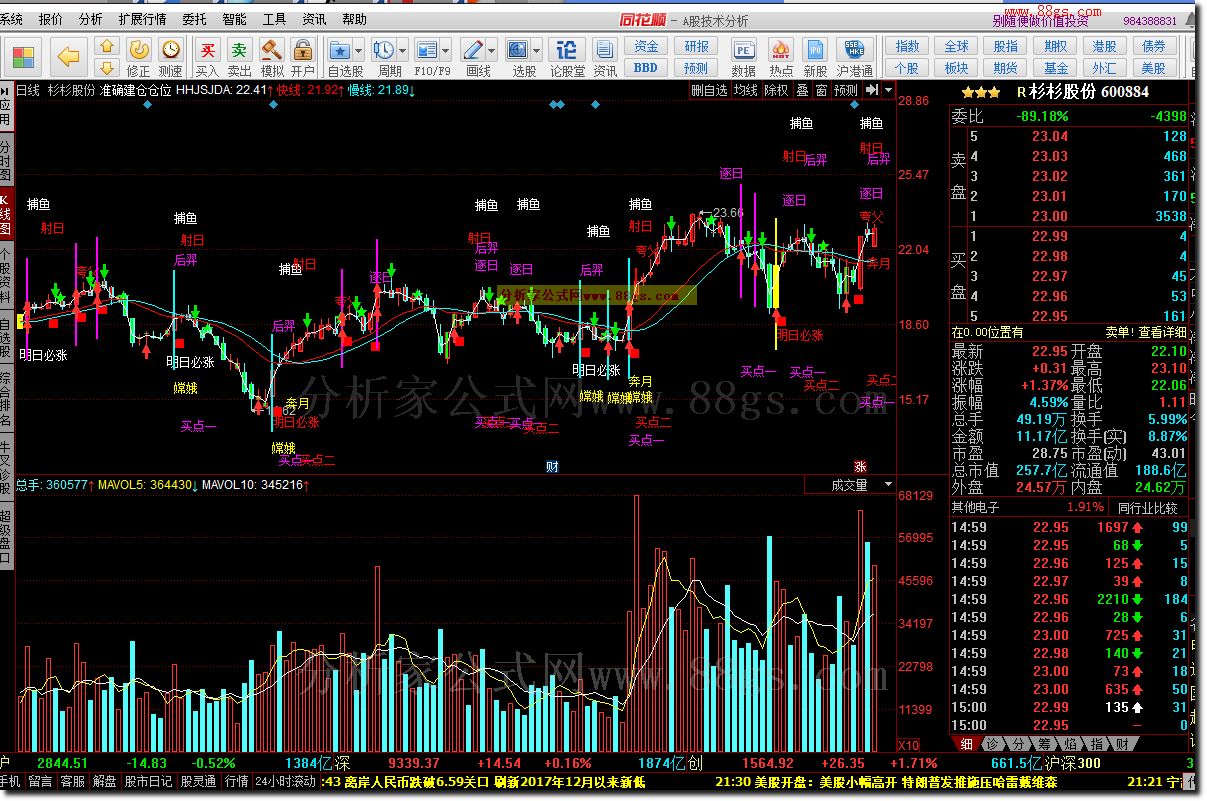This screenshot has width=1207, height=801.
Task: Toggle the 预测 forecast in chart header
Action: [846, 90]
